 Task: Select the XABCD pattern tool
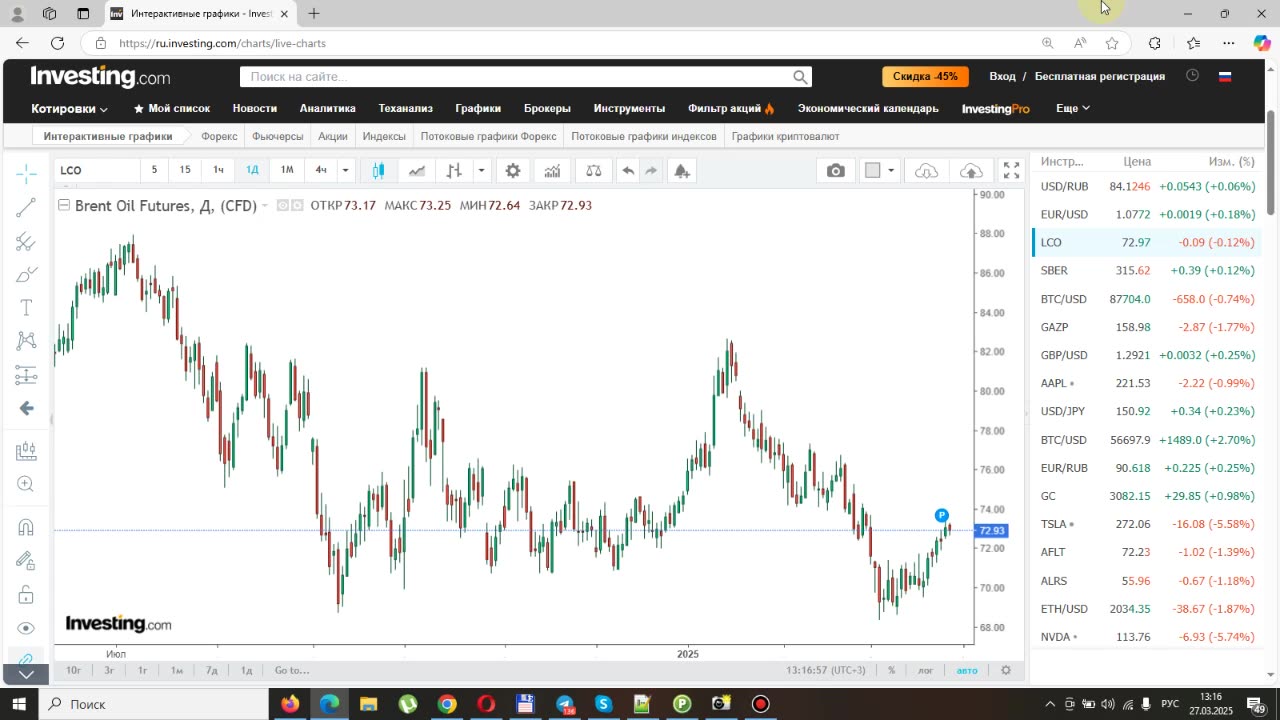[x=26, y=341]
